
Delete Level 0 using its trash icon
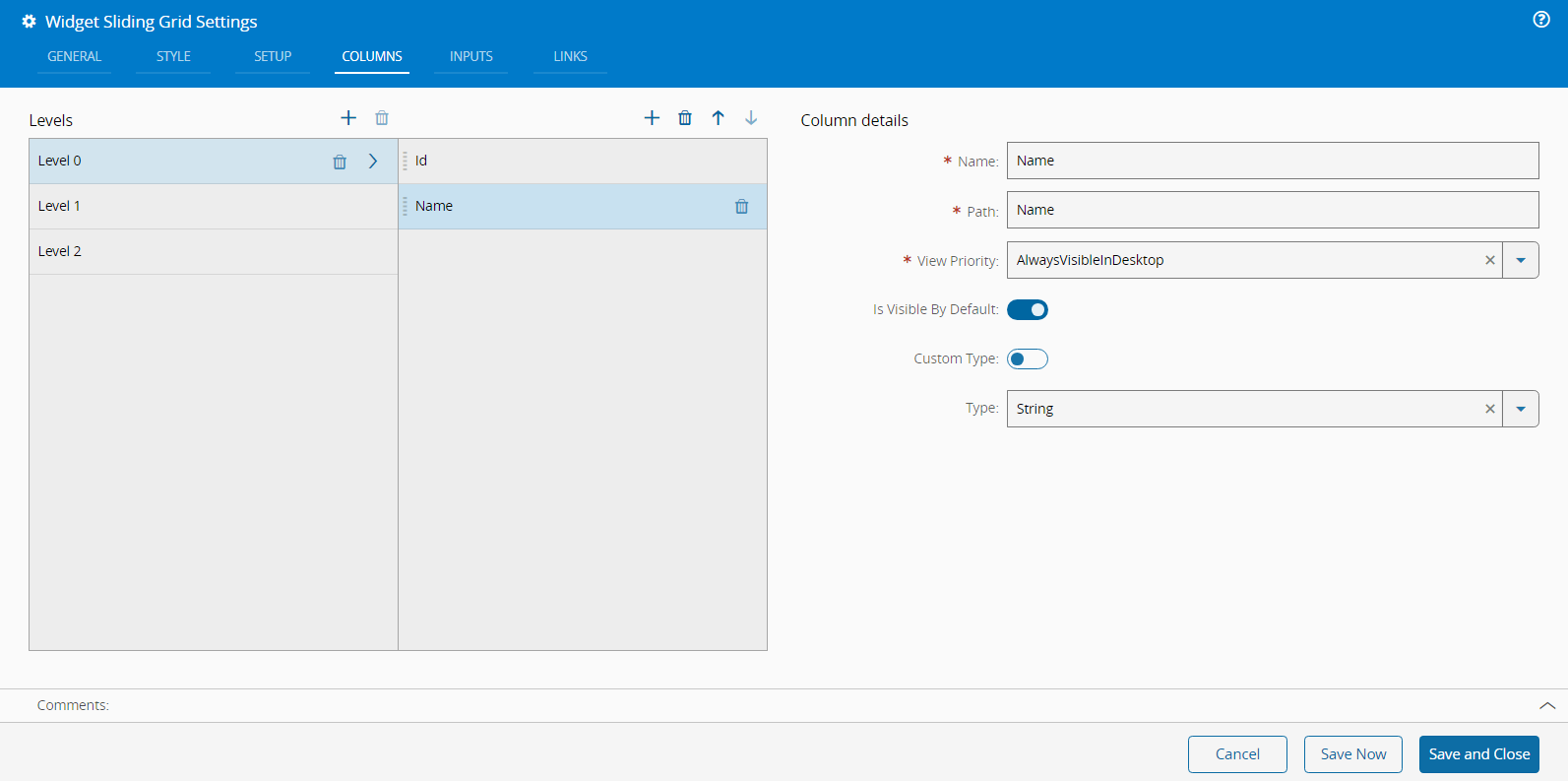(x=340, y=162)
